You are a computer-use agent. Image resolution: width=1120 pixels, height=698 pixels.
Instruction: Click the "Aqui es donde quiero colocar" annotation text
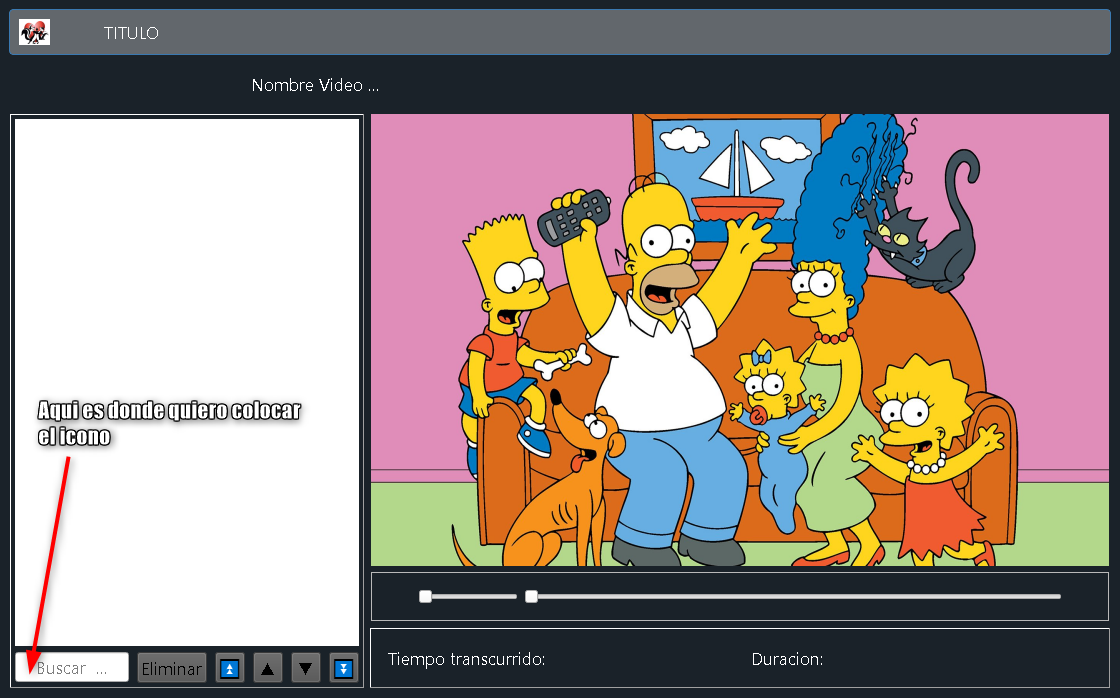(x=168, y=411)
